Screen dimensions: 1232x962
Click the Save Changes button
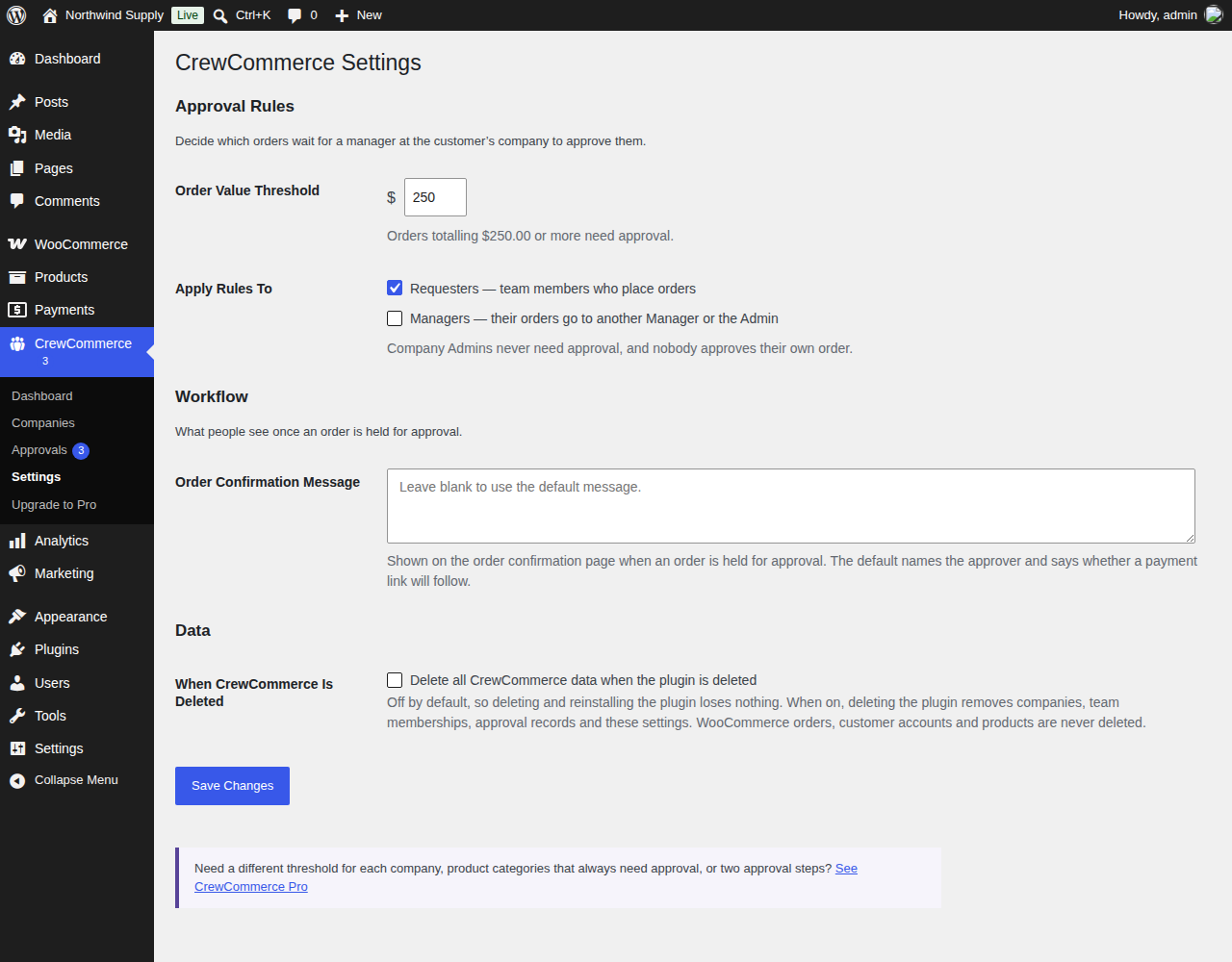coord(232,786)
